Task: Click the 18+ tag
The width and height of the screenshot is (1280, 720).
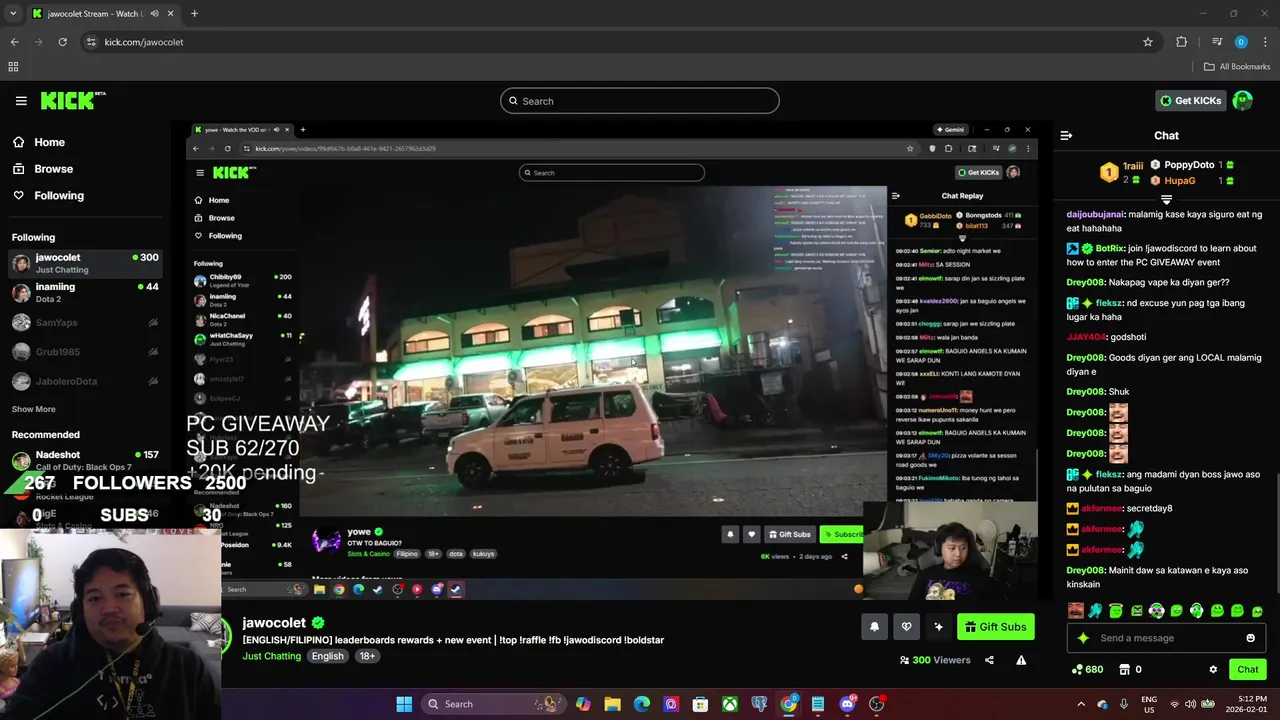Action: pyautogui.click(x=367, y=656)
